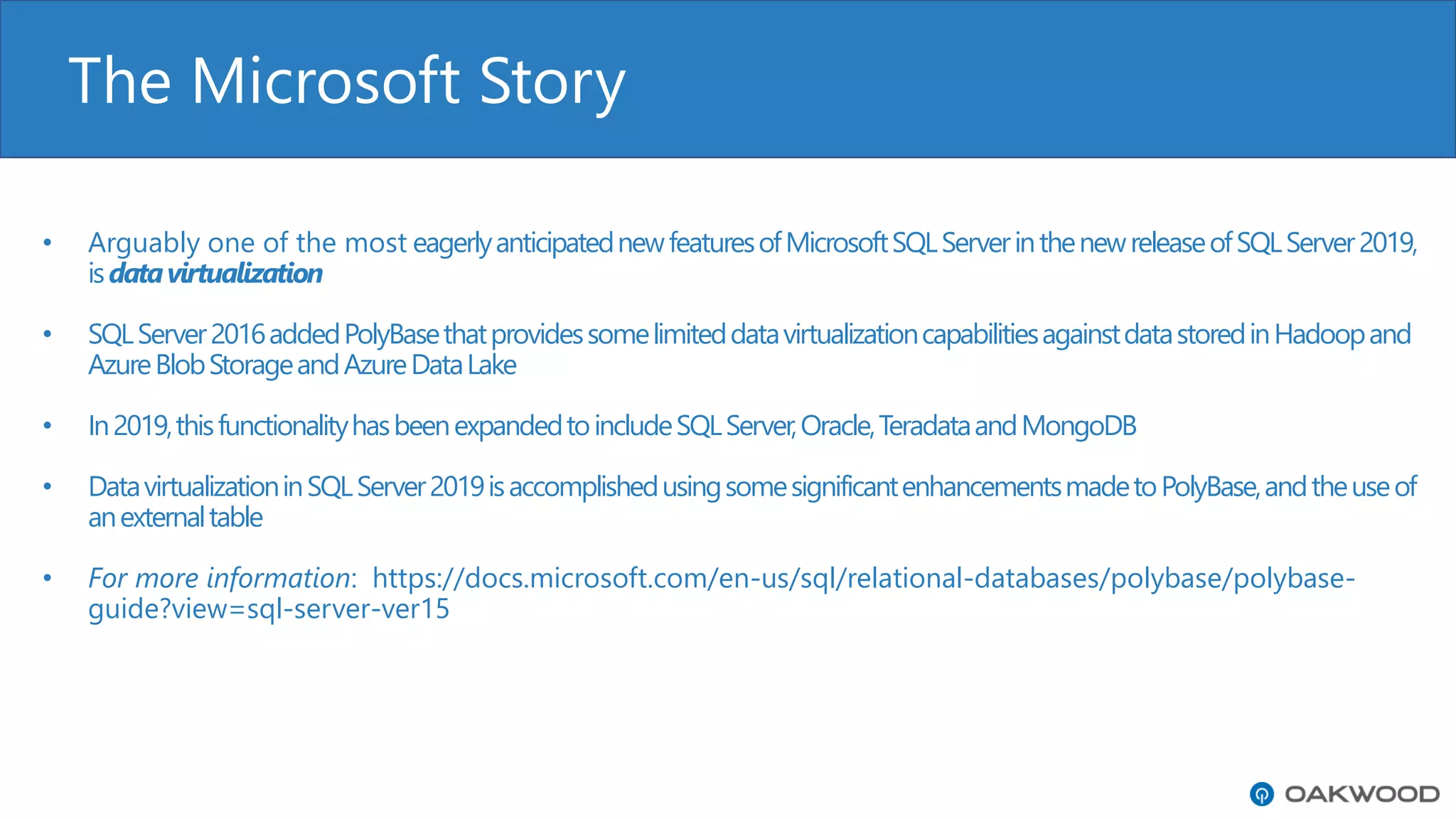Click the words an external table
The height and width of the screenshot is (819, 1456).
[176, 518]
